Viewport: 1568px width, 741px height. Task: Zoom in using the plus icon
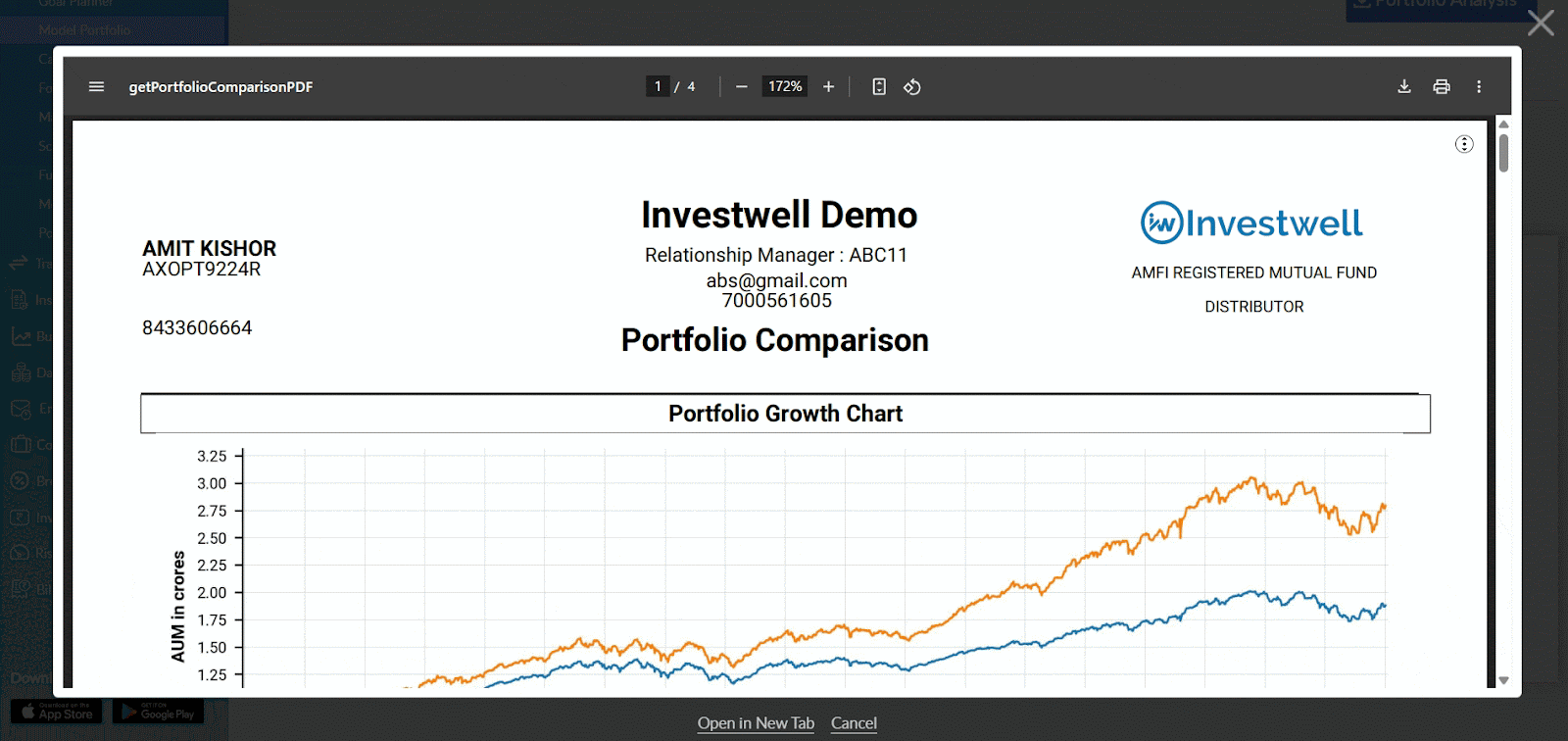pos(828,86)
